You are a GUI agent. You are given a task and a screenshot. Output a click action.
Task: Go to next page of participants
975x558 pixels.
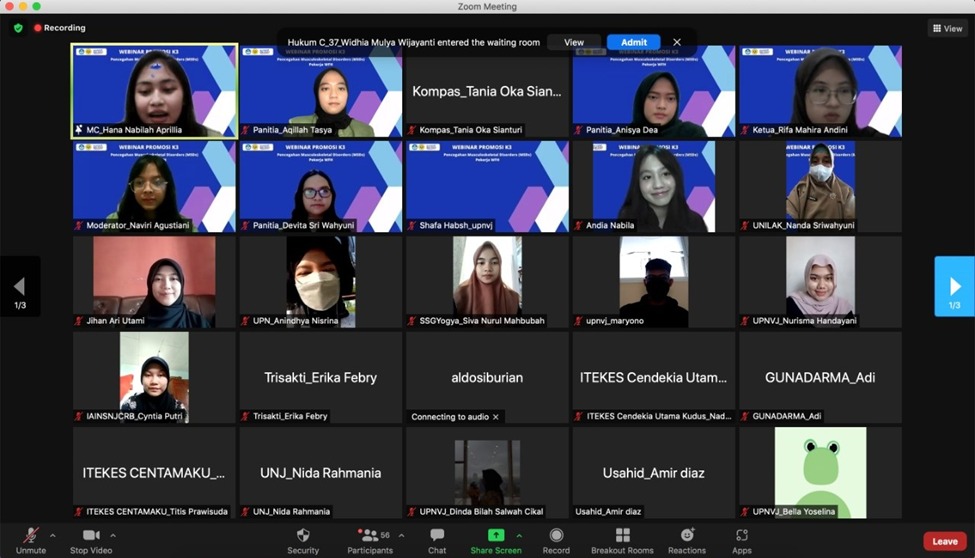pos(954,287)
